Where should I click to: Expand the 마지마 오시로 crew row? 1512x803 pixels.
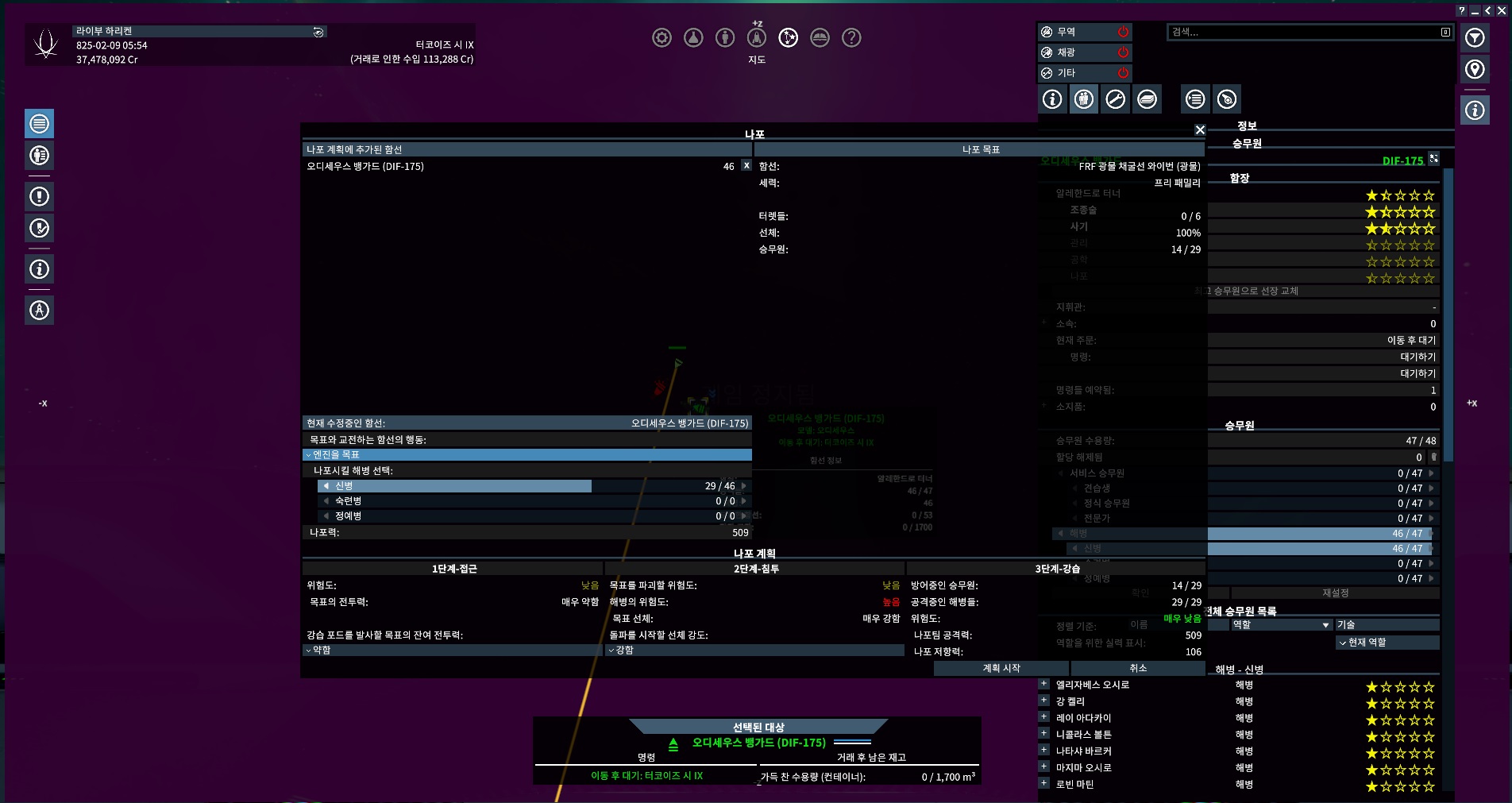[x=1044, y=766]
